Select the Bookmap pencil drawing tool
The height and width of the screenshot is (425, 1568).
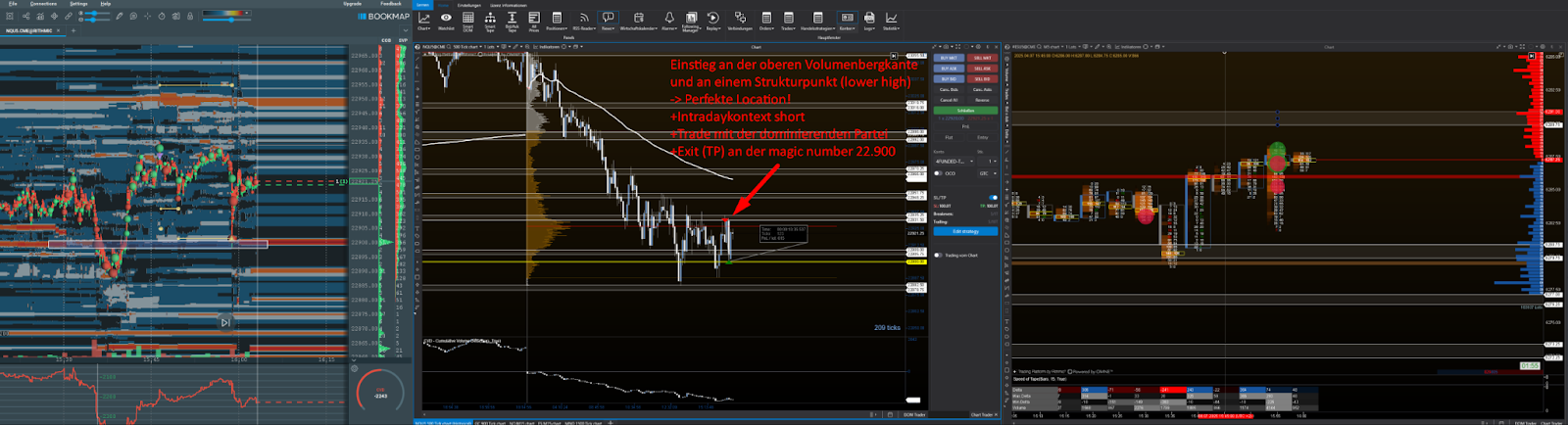pos(120,17)
